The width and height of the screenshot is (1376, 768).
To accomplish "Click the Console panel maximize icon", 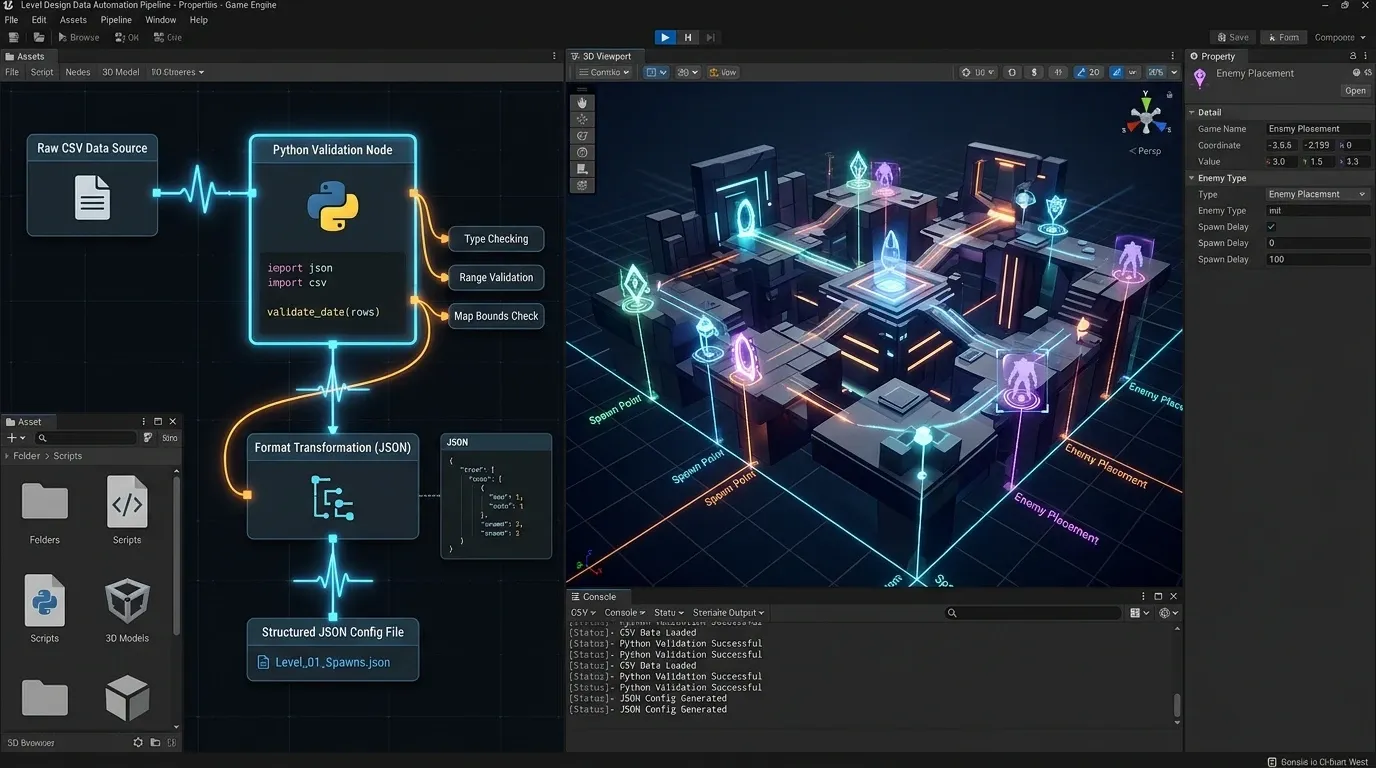I will (1158, 597).
